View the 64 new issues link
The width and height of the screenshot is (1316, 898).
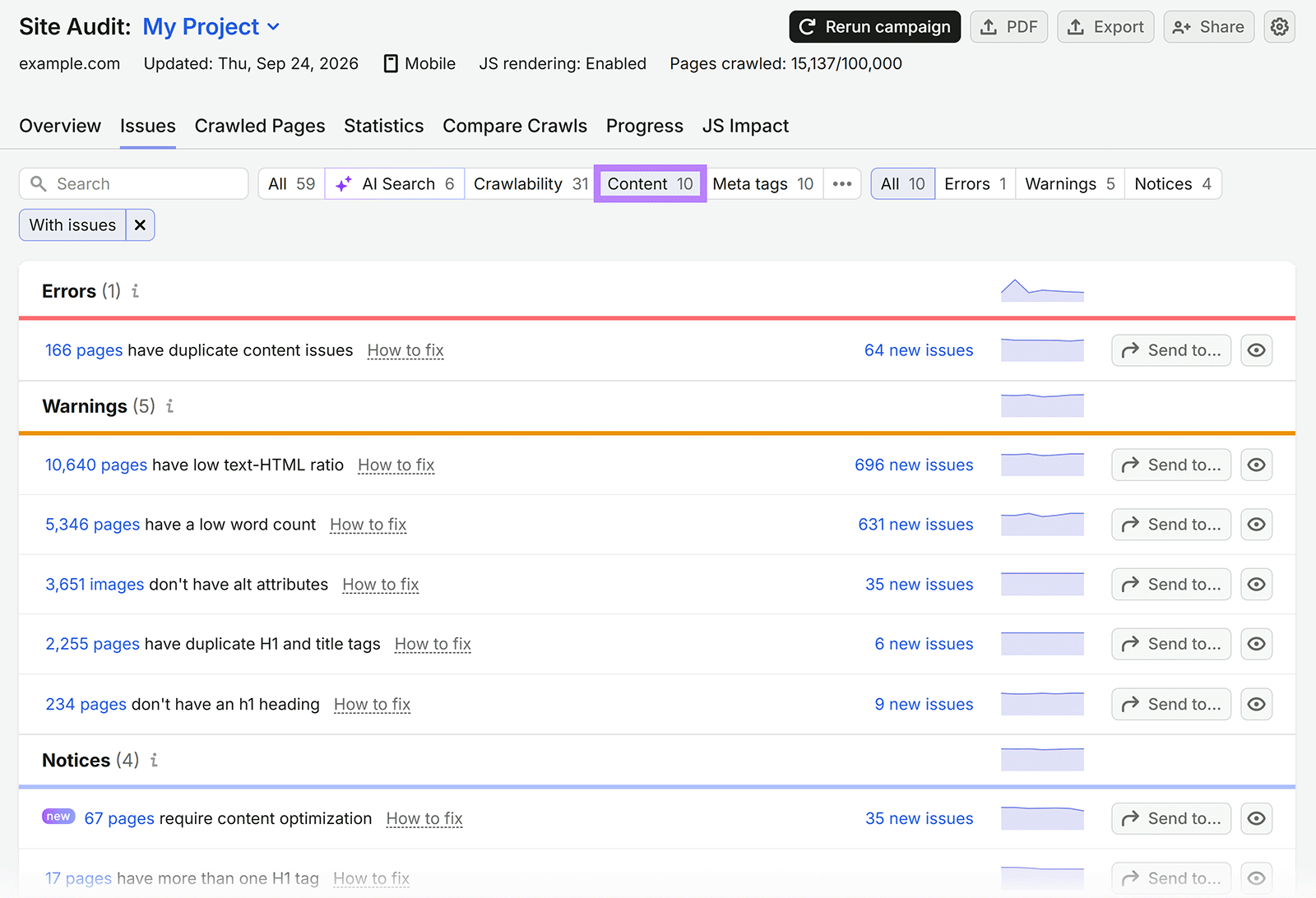click(x=919, y=350)
